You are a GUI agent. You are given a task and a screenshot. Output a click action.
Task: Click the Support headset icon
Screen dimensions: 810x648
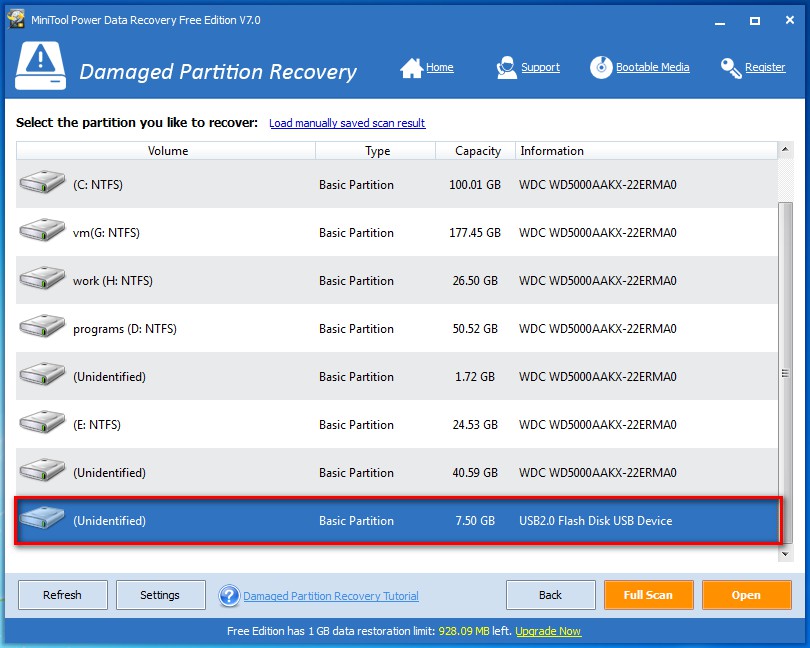(x=507, y=68)
